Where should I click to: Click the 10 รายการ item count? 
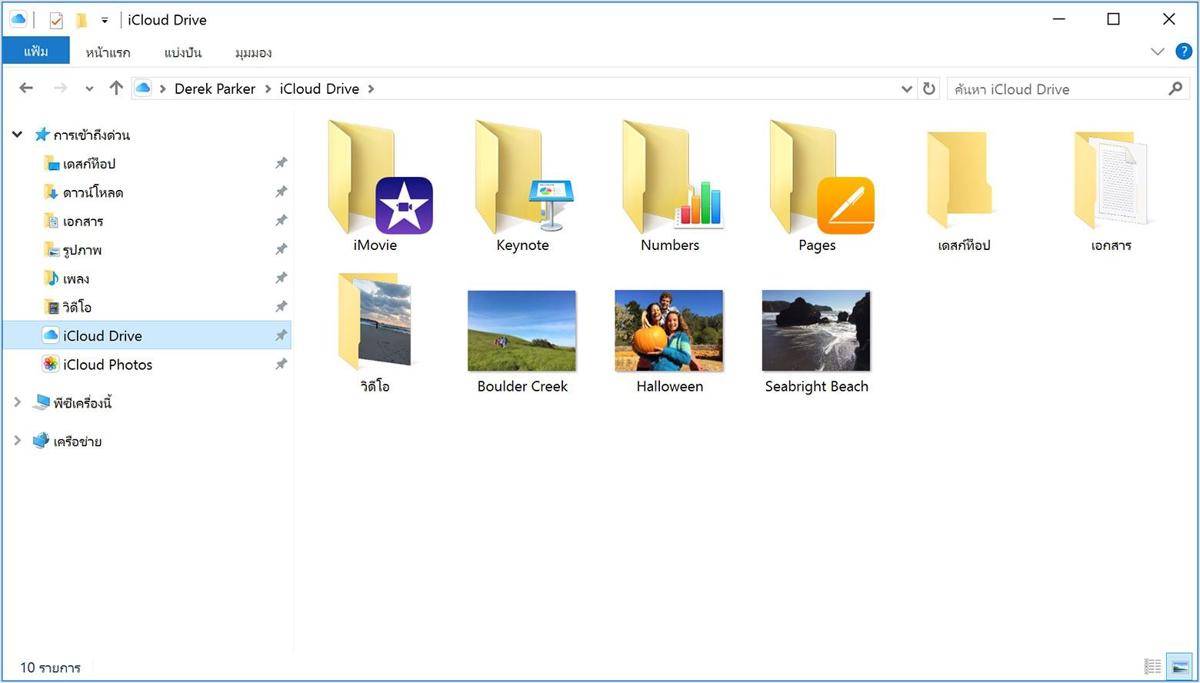50,667
